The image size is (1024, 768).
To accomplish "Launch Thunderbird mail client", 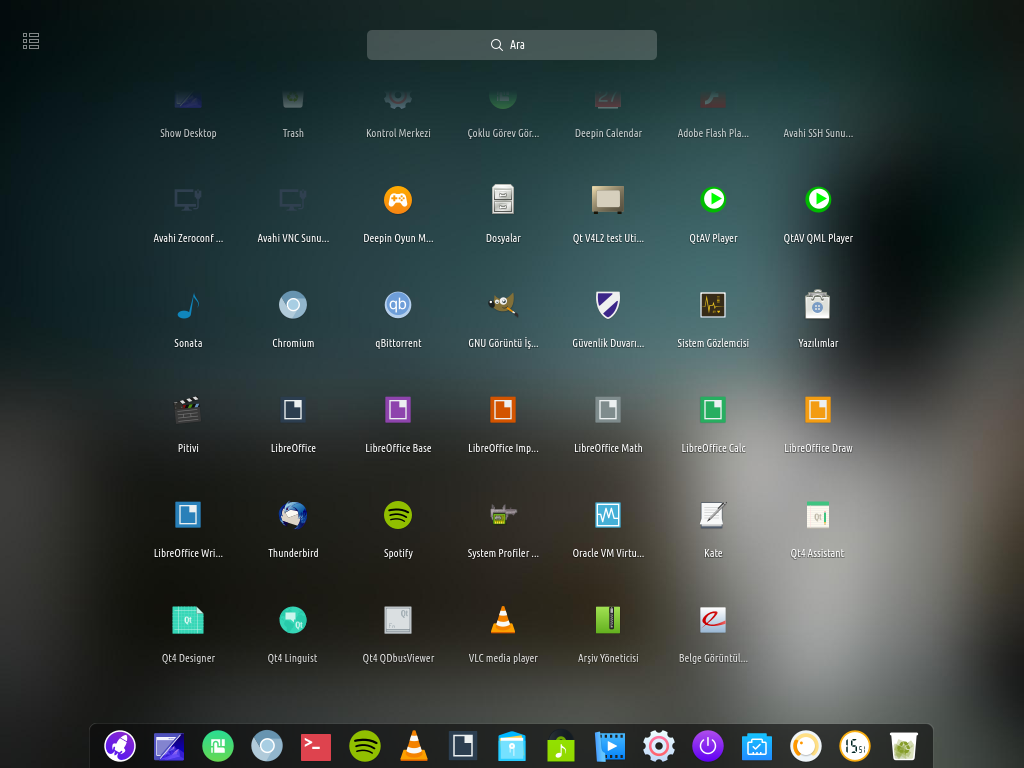I will 293,515.
